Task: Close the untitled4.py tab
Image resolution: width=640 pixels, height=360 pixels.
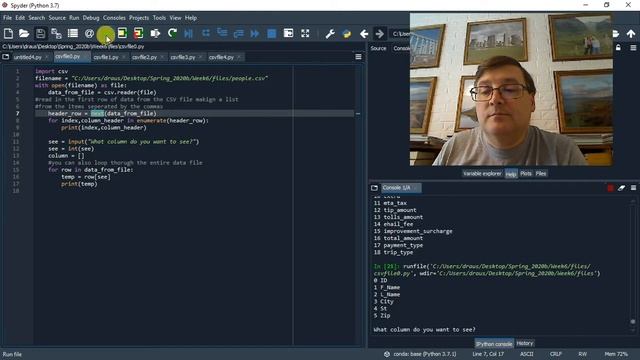Action: tap(47, 57)
